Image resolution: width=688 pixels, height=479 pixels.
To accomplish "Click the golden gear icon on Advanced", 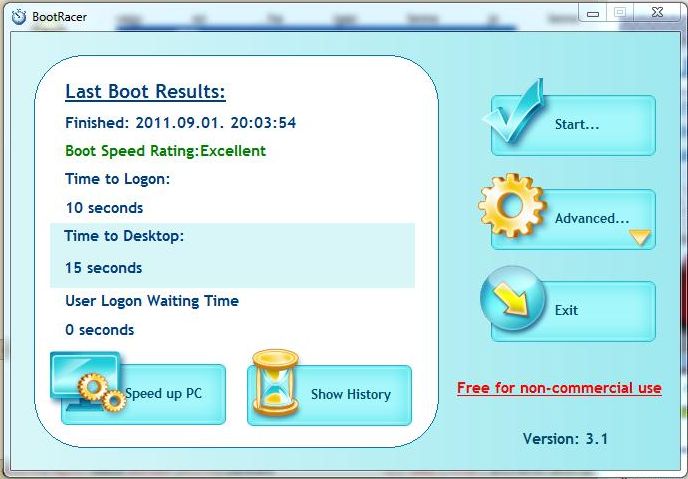I will [x=512, y=205].
